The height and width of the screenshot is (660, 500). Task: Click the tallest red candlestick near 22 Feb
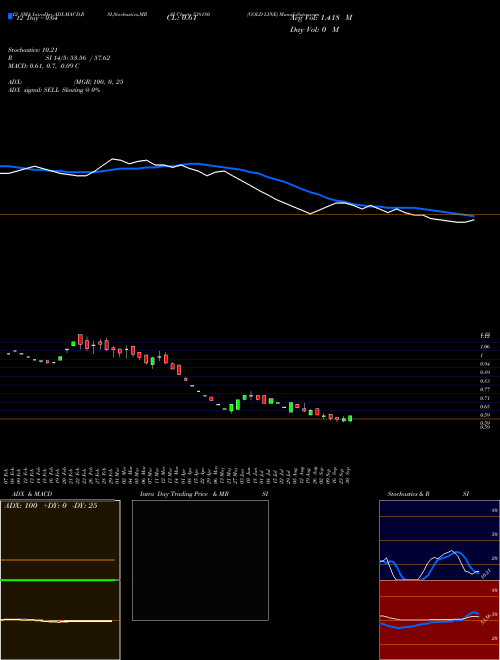point(80,340)
